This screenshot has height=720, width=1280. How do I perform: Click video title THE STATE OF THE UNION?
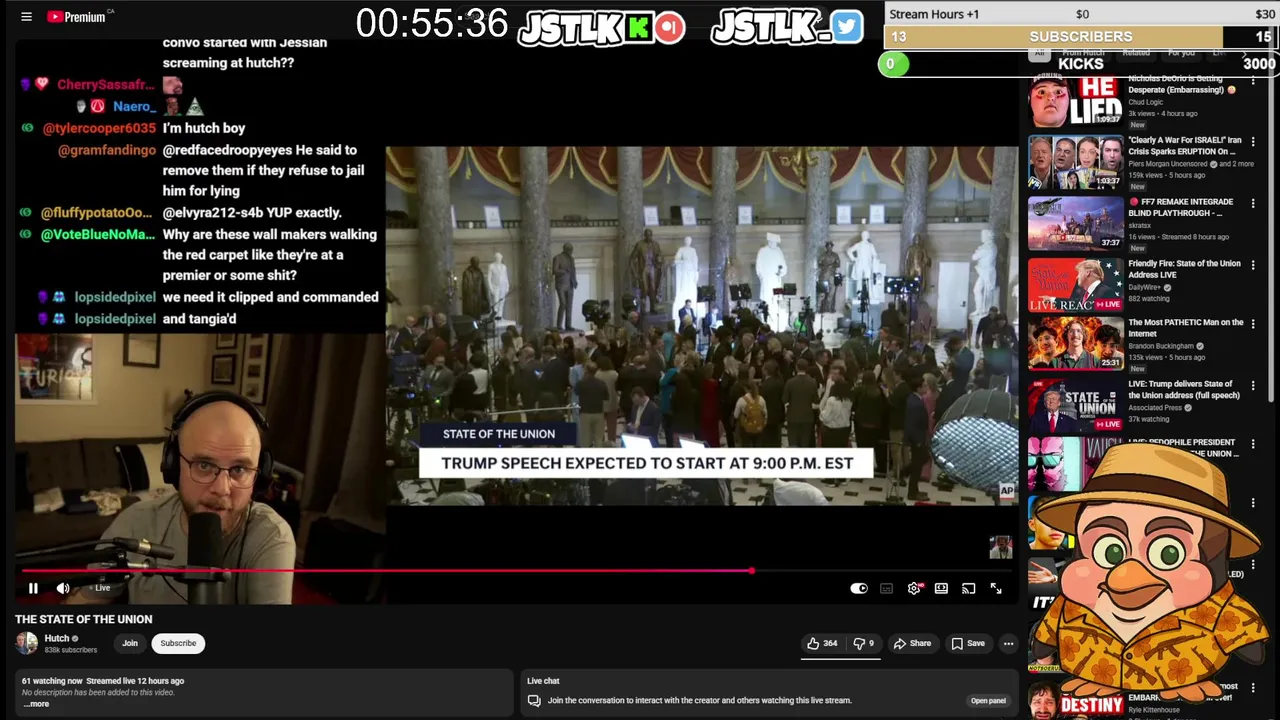(x=84, y=619)
